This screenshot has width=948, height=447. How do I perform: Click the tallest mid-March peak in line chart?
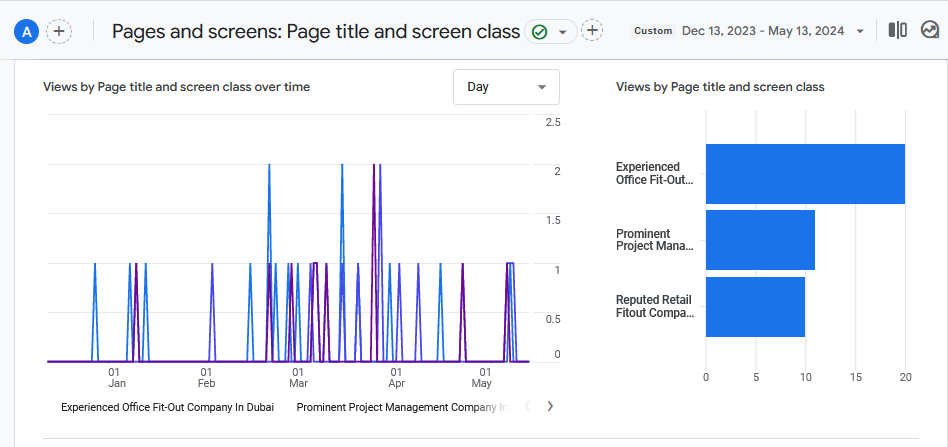(342, 166)
